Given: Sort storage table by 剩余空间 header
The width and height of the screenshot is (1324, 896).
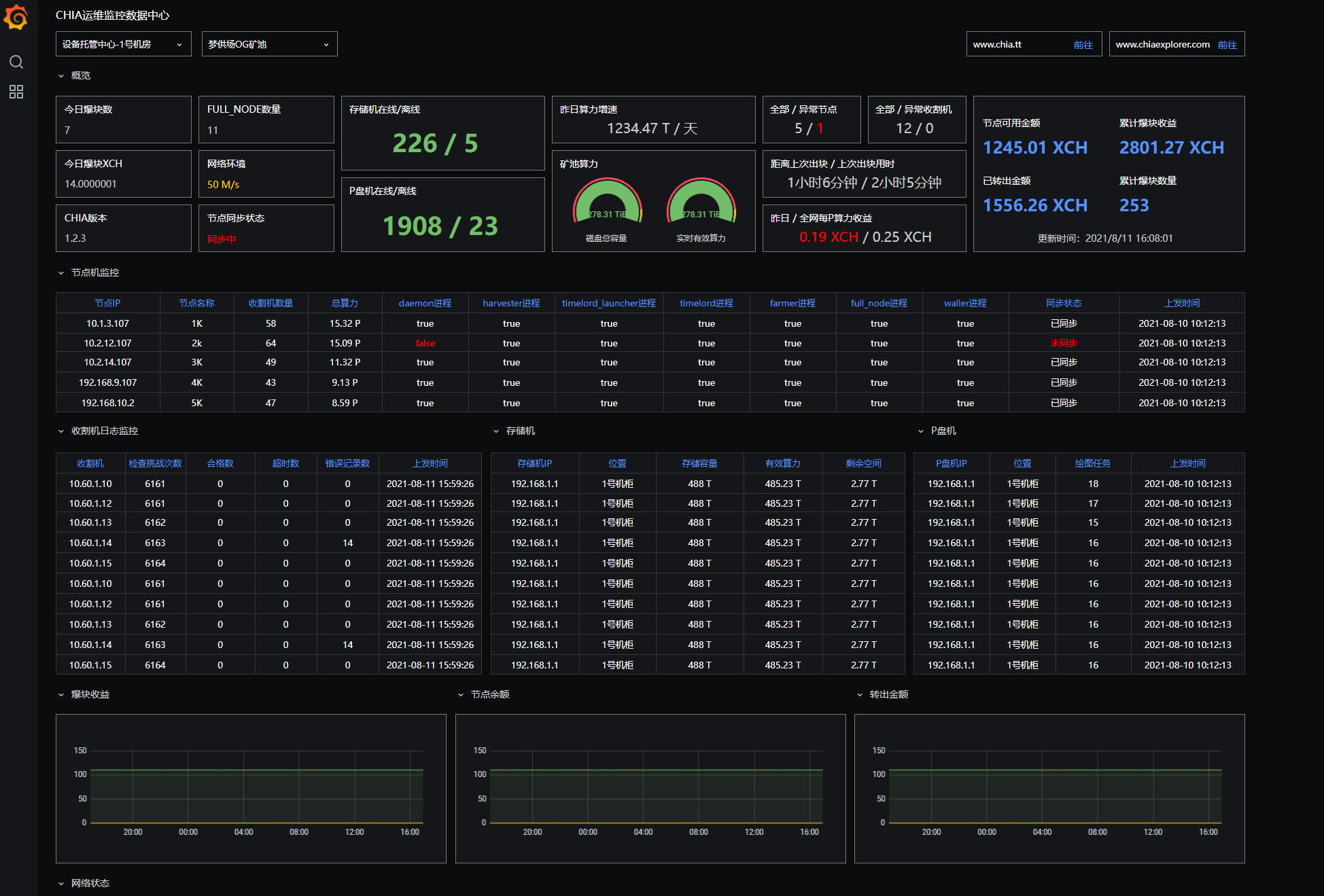Looking at the screenshot, I should 863,463.
